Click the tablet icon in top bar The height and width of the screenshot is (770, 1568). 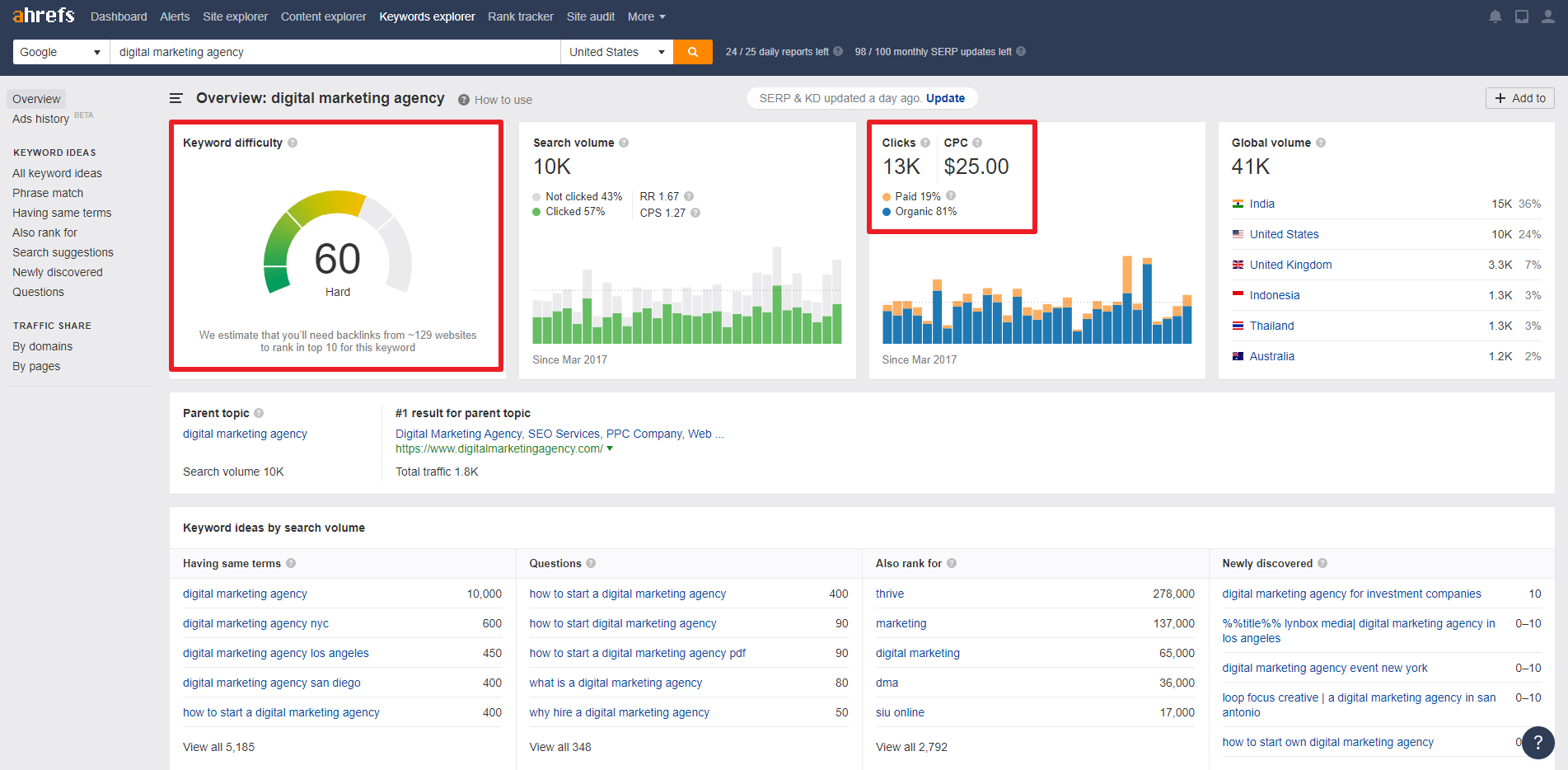[1522, 16]
